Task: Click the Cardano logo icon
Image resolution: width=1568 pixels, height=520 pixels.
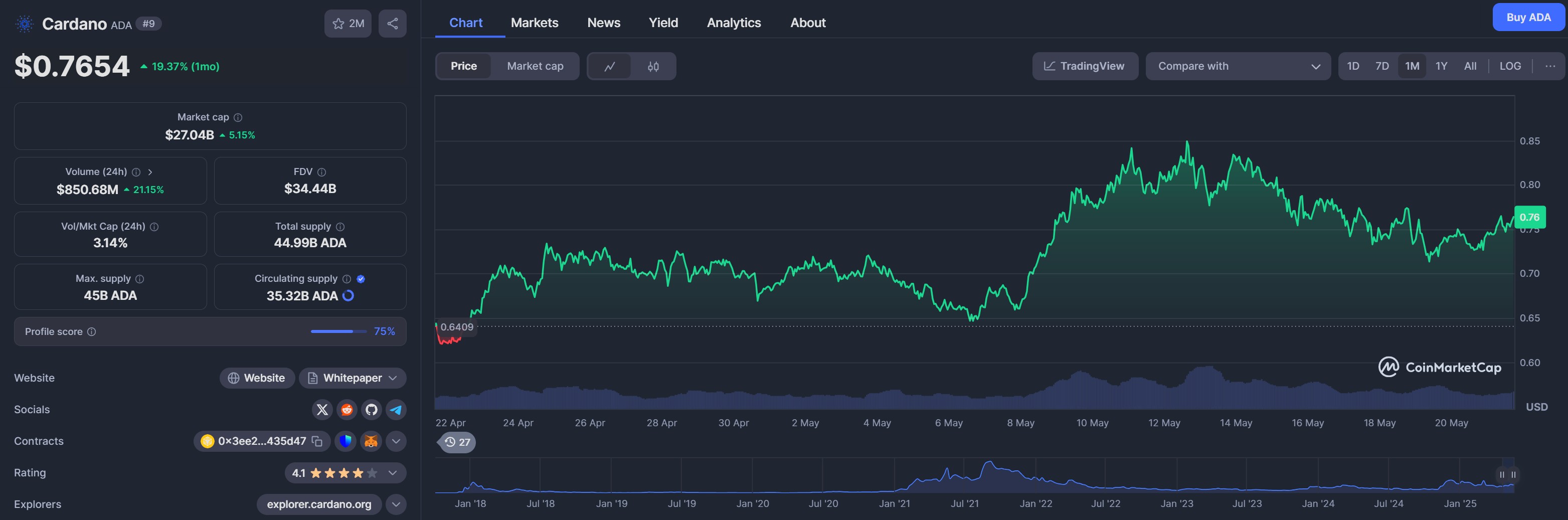Action: pyautogui.click(x=25, y=24)
